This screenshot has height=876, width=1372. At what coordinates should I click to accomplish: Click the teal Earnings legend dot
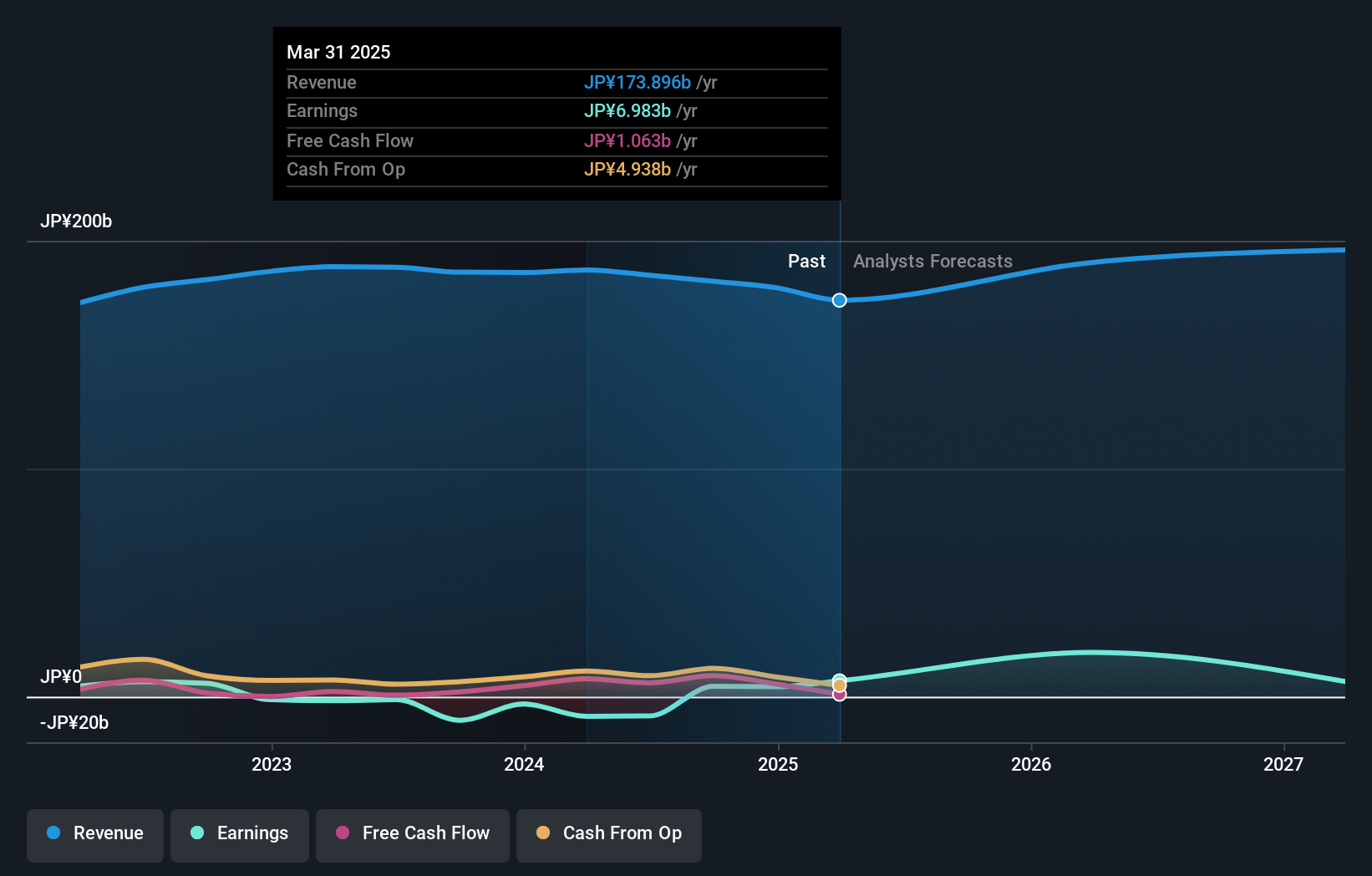pyautogui.click(x=197, y=833)
